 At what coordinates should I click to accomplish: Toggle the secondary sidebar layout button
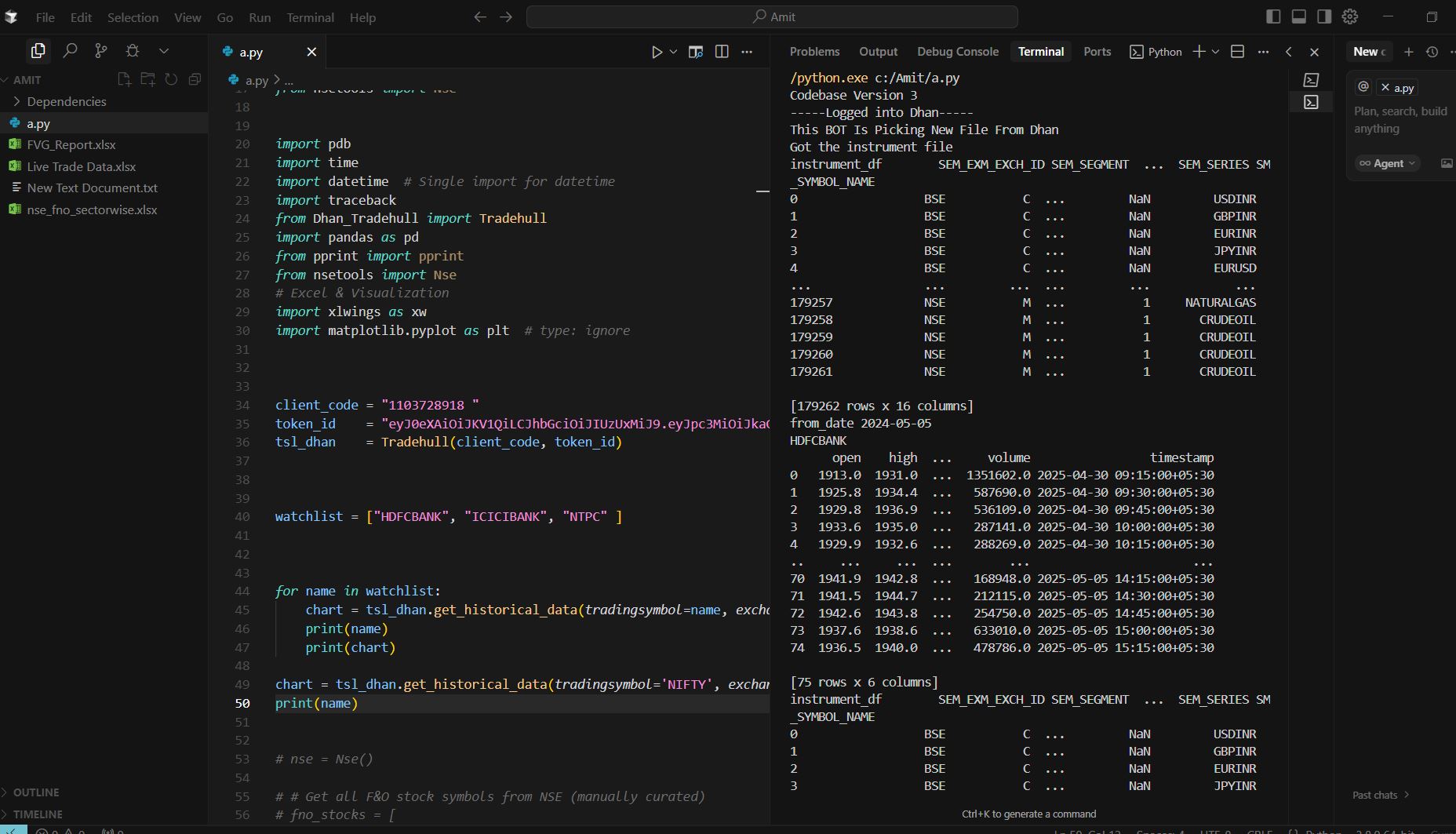coord(1324,16)
